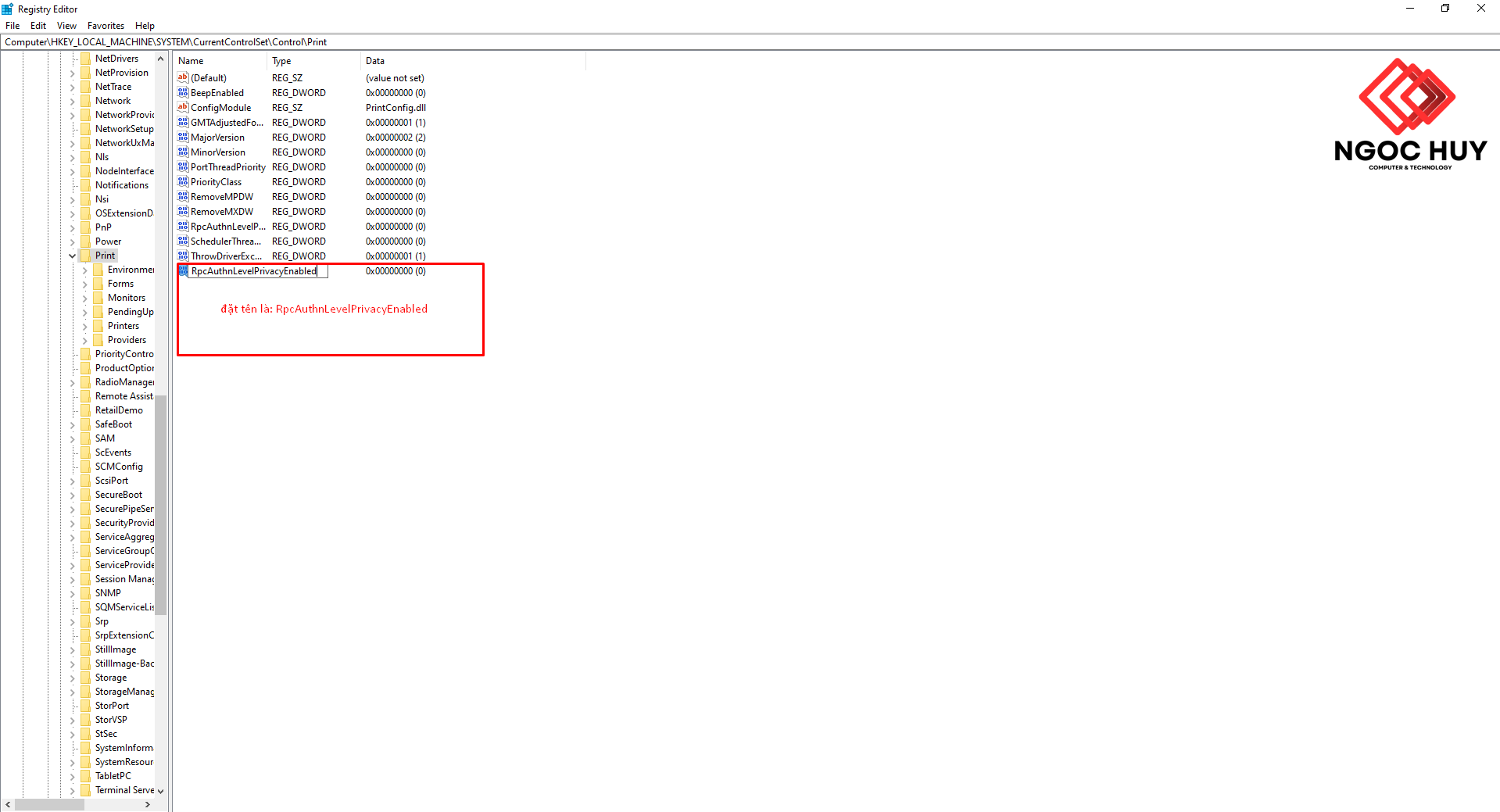1500x812 pixels.
Task: Select the SecureBoot key in the tree
Action: (119, 495)
